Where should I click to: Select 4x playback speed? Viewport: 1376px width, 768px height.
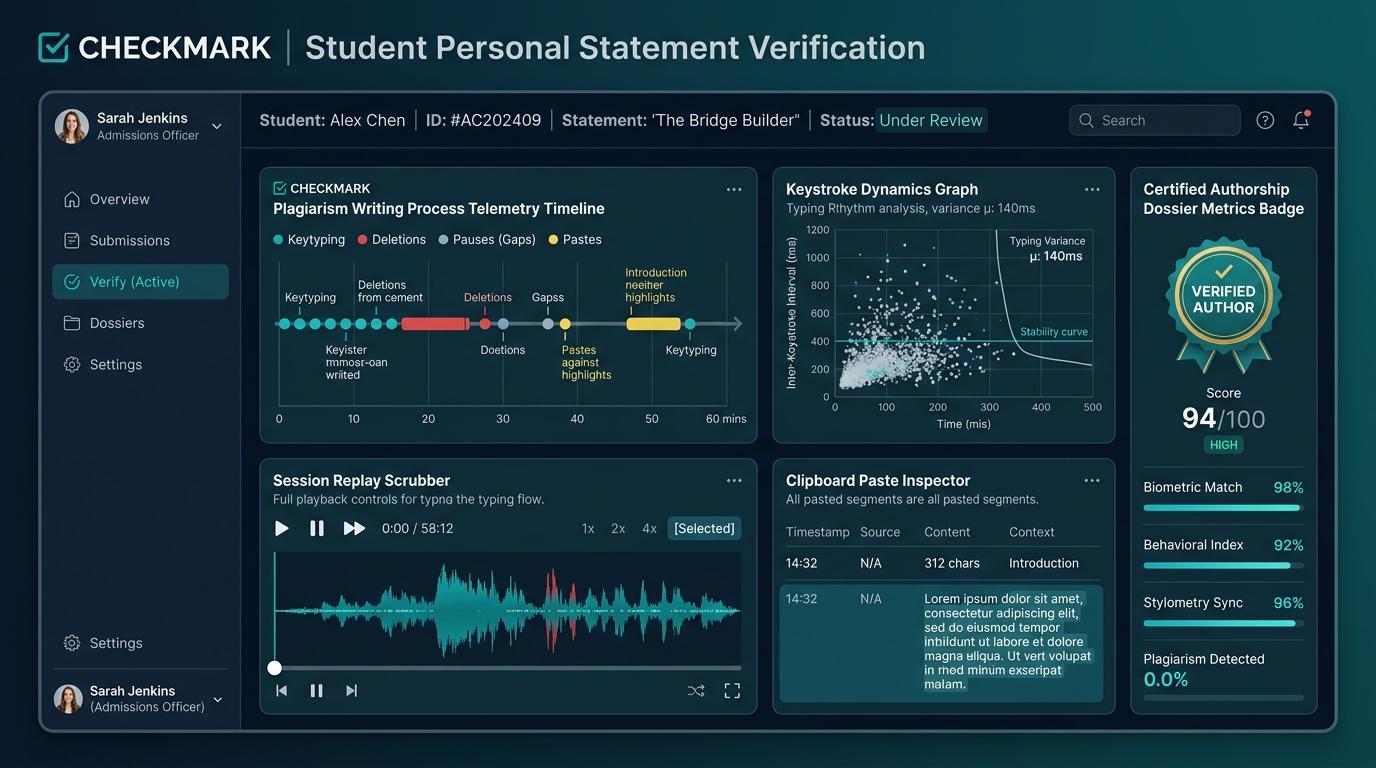(x=649, y=528)
